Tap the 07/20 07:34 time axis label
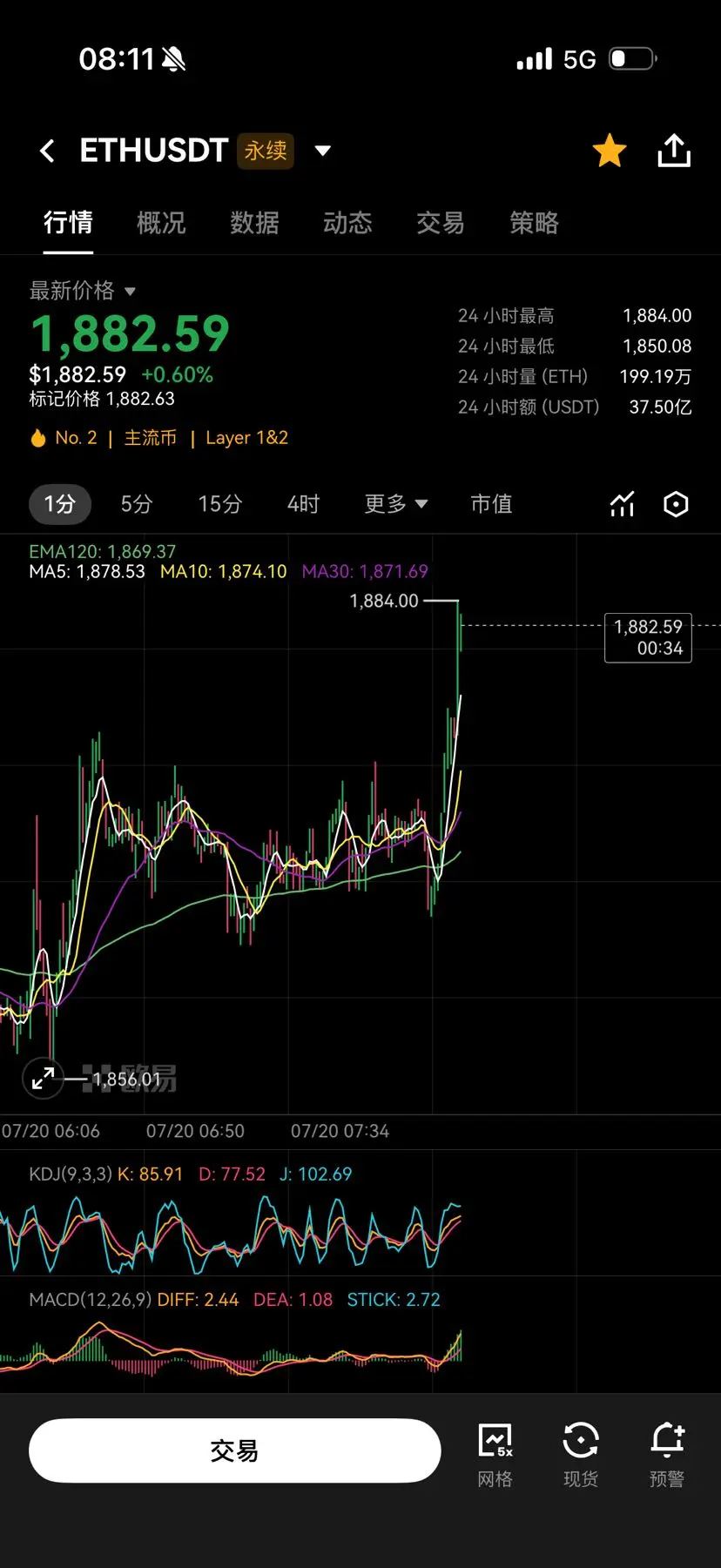Viewport: 721px width, 1568px height. coord(340,1131)
